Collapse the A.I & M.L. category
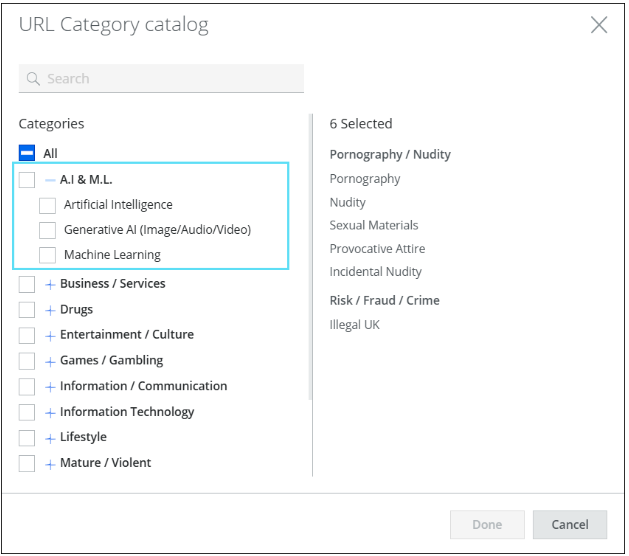This screenshot has height=556, width=629. [x=50, y=180]
